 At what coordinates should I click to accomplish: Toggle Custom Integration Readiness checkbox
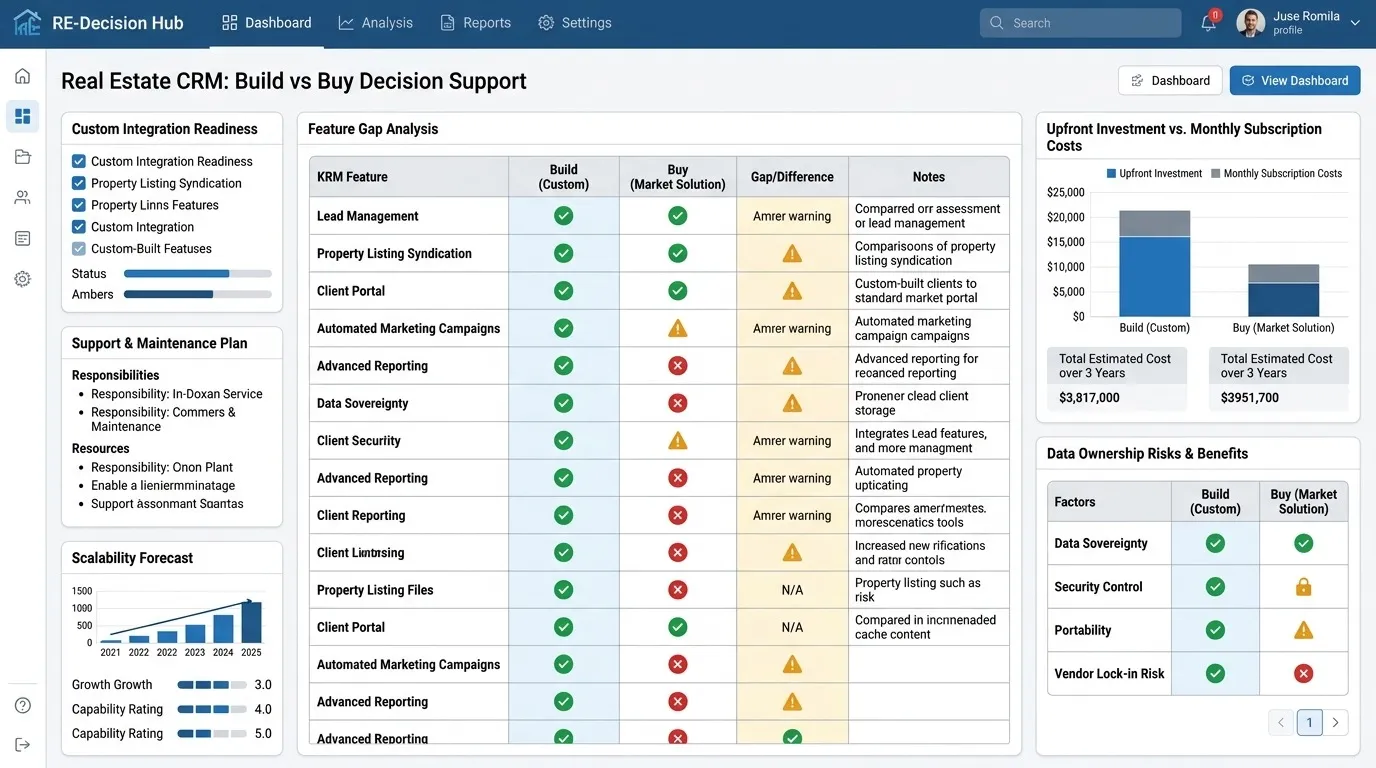point(79,161)
